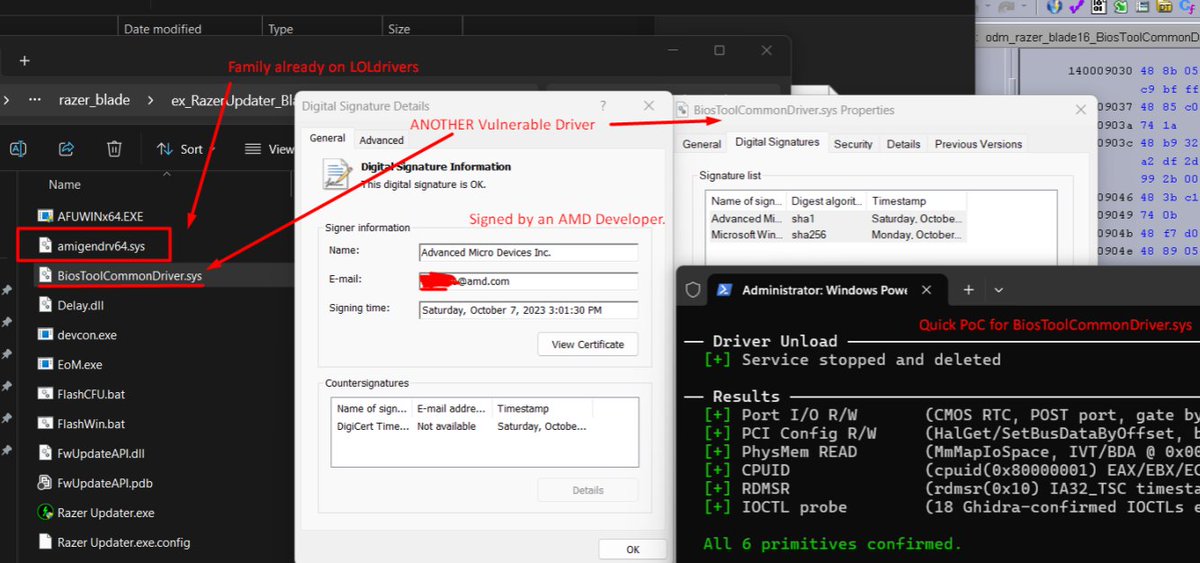The height and width of the screenshot is (563, 1200).
Task: Click the countersignature Details button
Action: pos(588,490)
